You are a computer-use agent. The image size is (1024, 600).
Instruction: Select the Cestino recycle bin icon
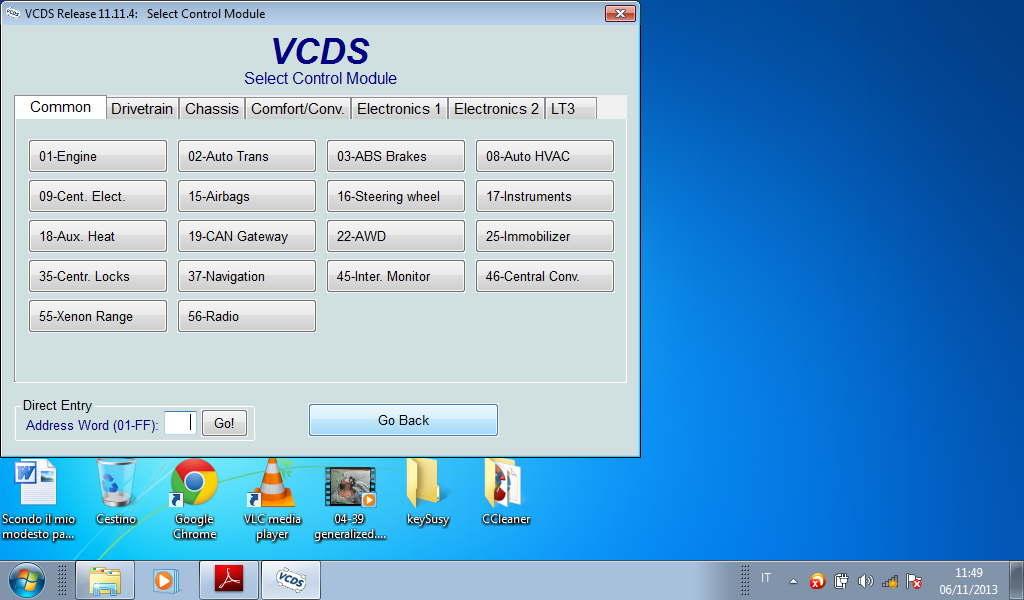(116, 493)
